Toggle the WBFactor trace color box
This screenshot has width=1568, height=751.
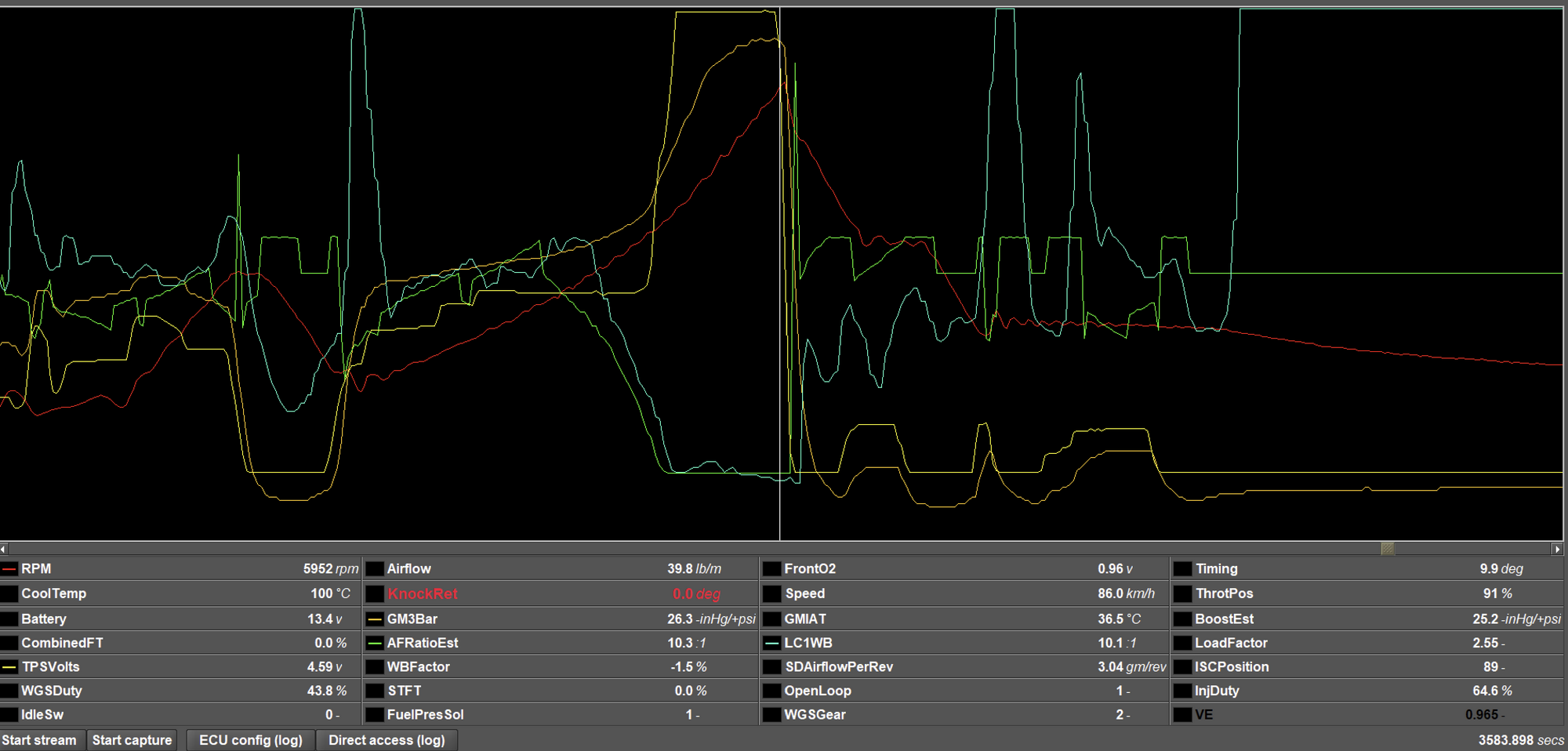375,667
